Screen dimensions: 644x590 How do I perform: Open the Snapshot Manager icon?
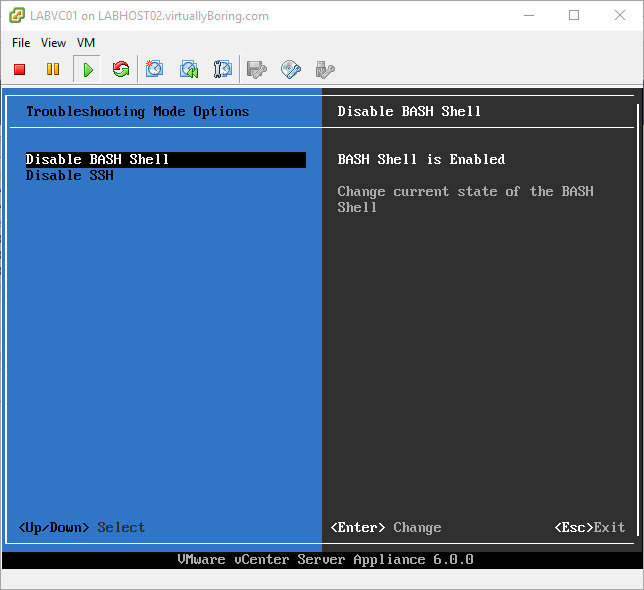(x=223, y=69)
